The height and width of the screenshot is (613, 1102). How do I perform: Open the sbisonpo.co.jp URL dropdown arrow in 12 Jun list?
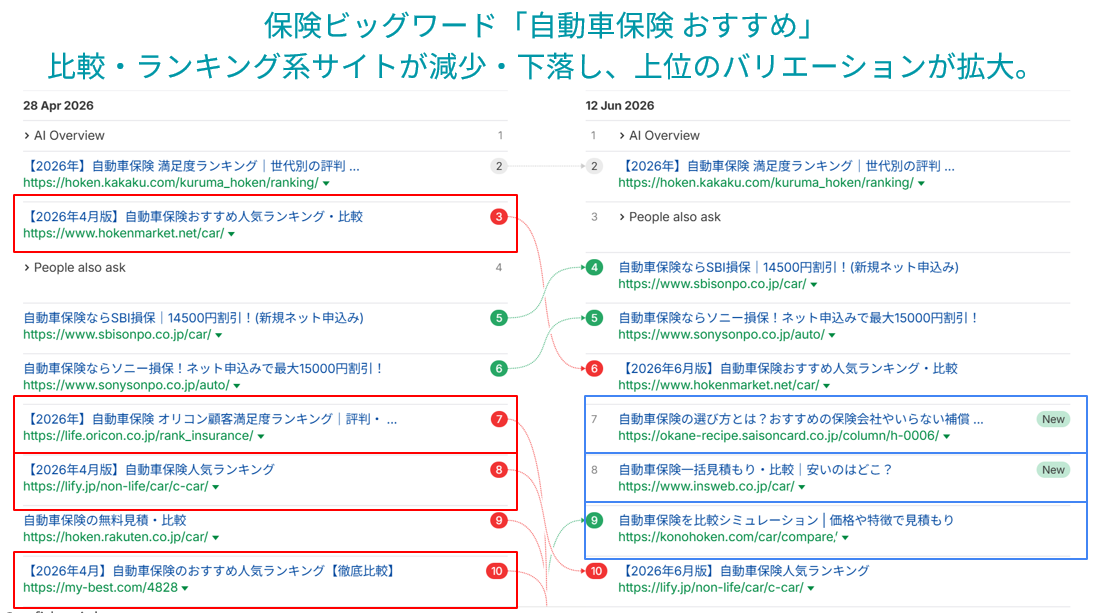coord(814,285)
